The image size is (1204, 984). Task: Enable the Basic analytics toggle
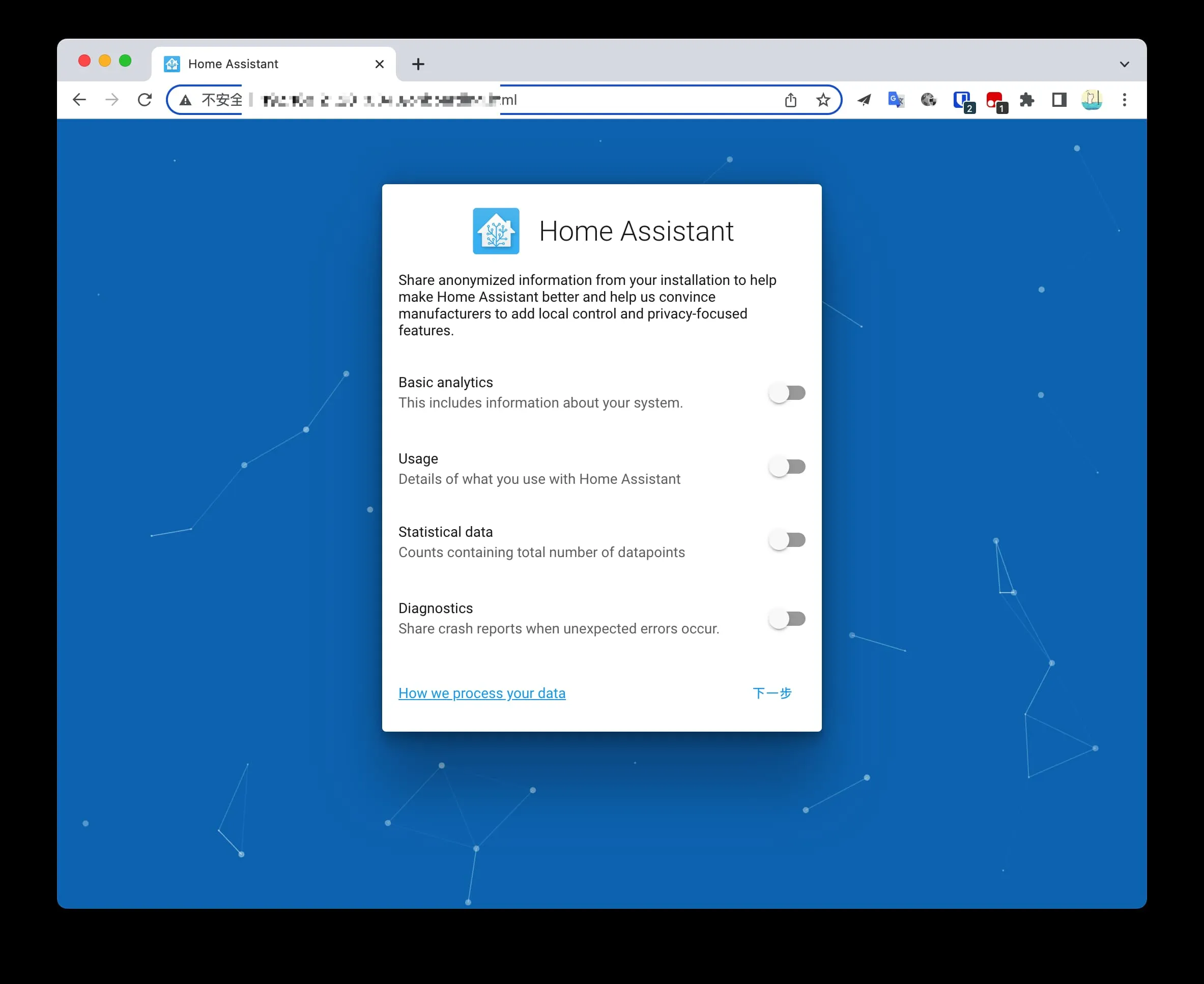point(787,393)
